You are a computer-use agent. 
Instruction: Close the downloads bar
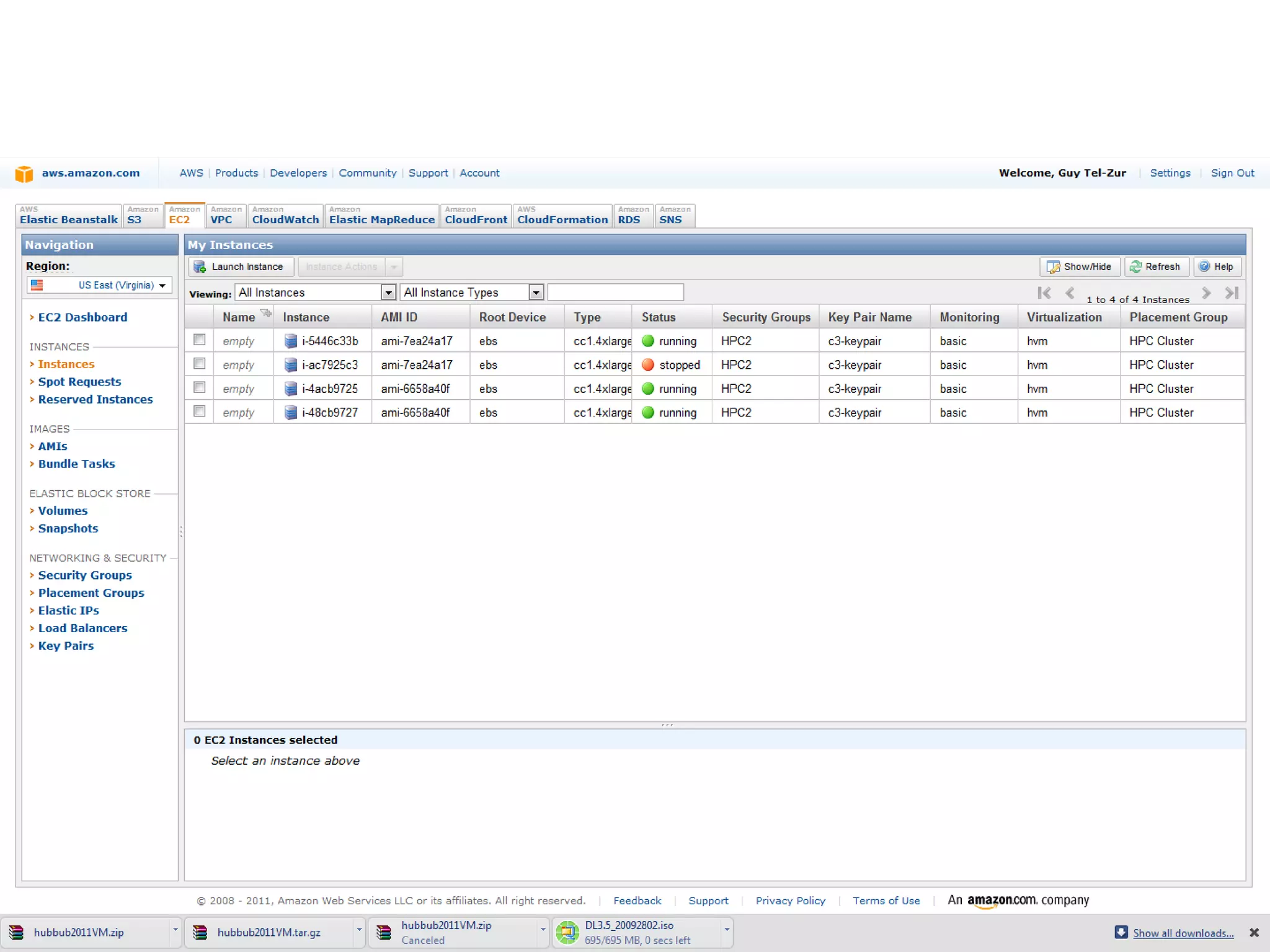[x=1254, y=932]
